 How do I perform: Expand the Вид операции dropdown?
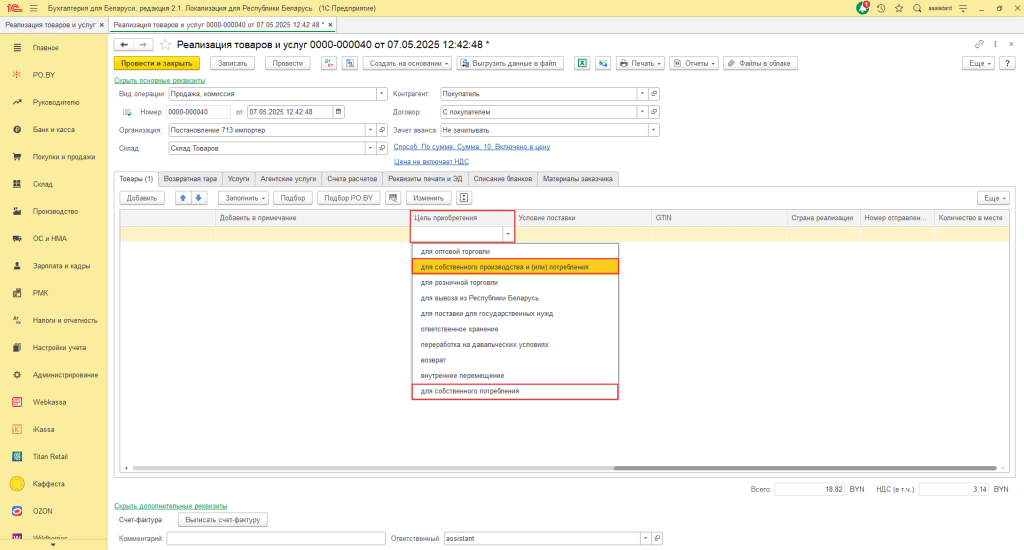click(x=381, y=93)
